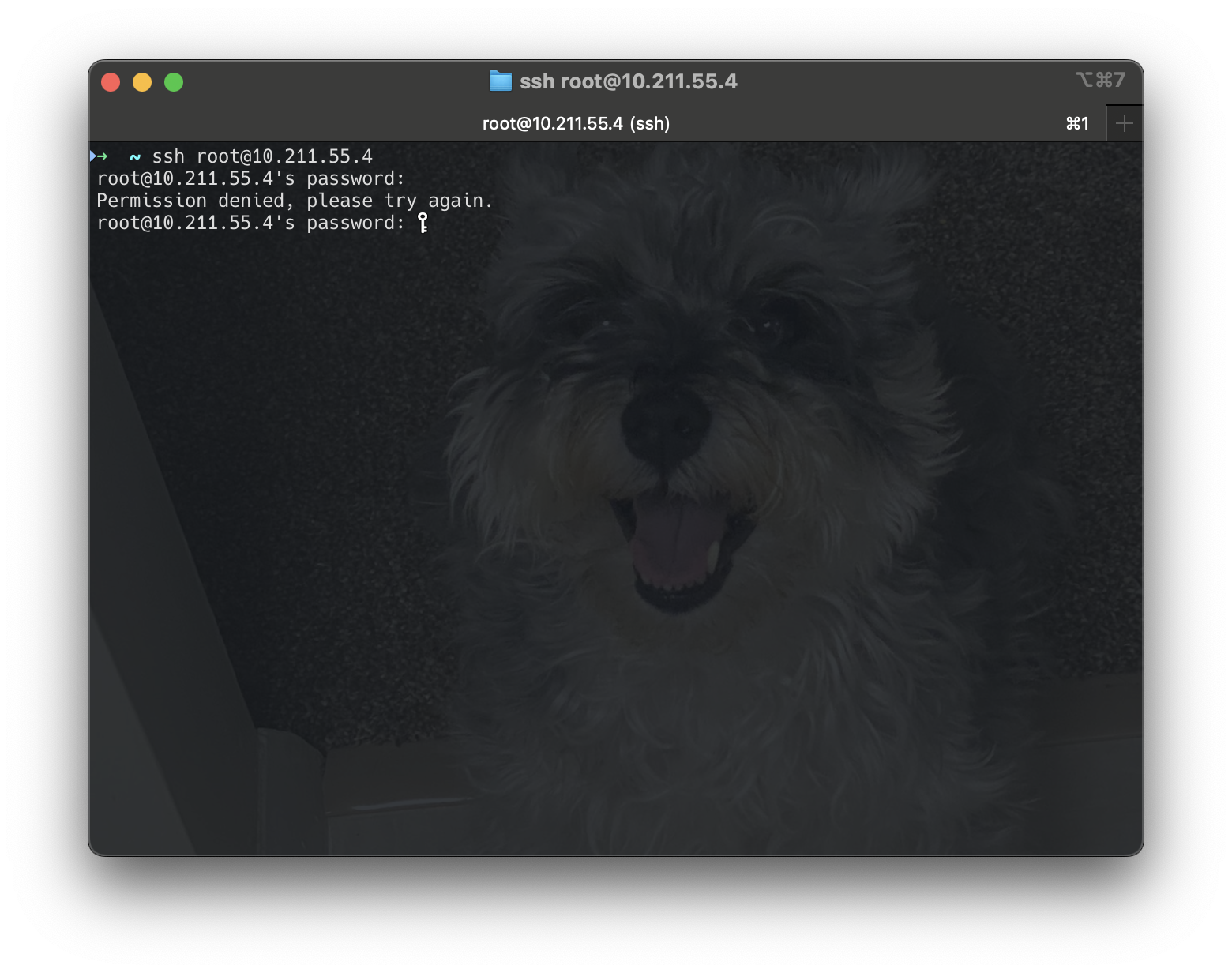This screenshot has height=973, width=1232.
Task: Close the terminal window with the red button
Action: (111, 82)
